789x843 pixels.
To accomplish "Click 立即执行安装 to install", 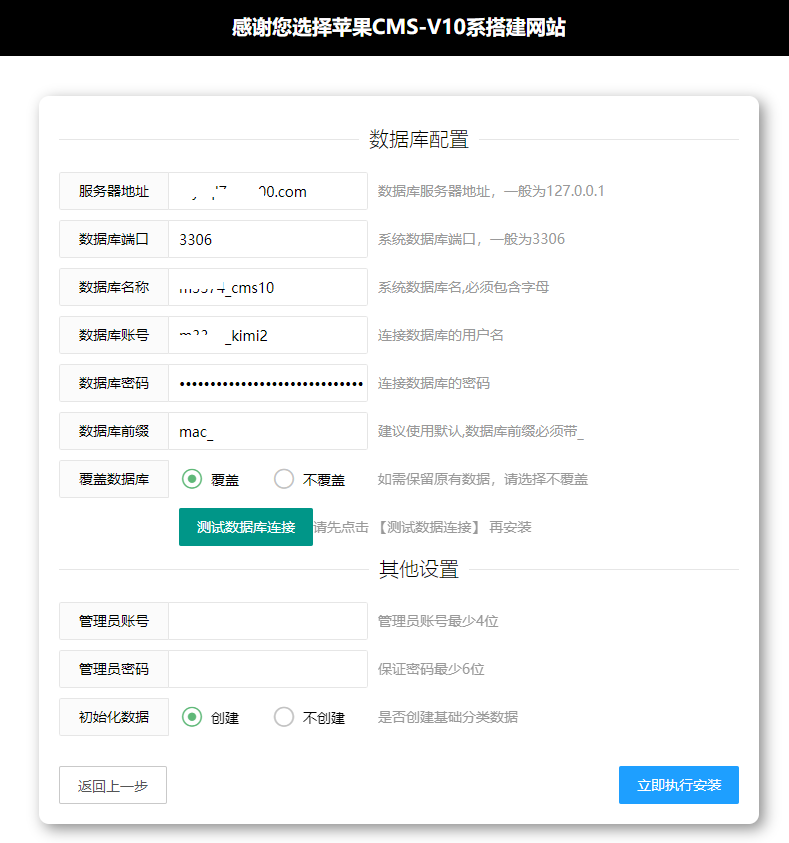I will (679, 785).
